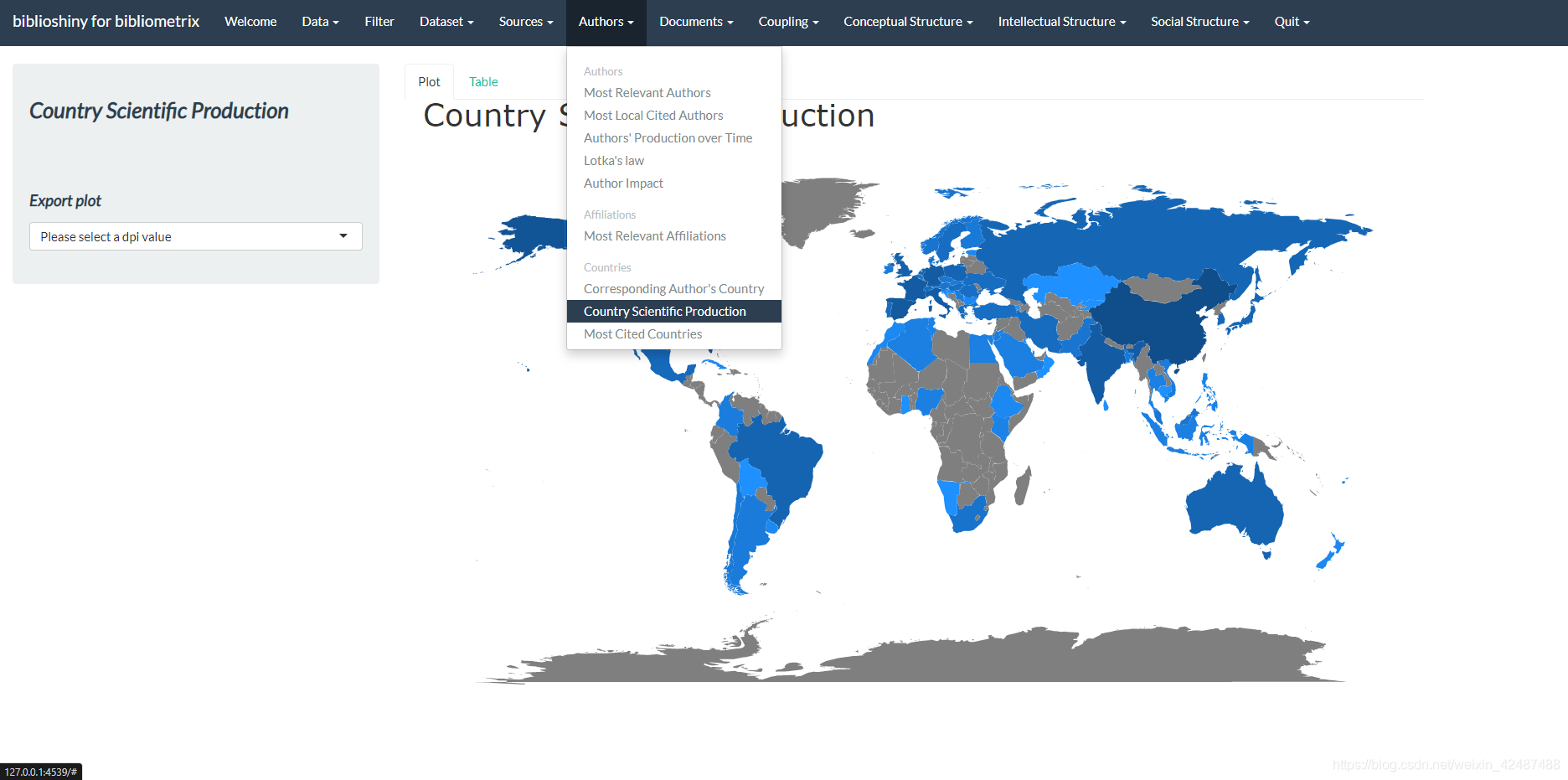Viewport: 1568px width, 780px height.
Task: Click Australia on the world map
Action: (x=1235, y=507)
